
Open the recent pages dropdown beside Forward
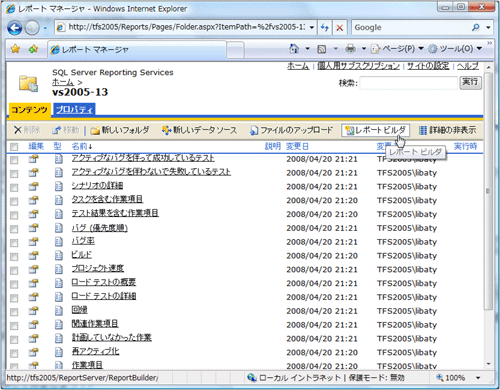coord(45,28)
